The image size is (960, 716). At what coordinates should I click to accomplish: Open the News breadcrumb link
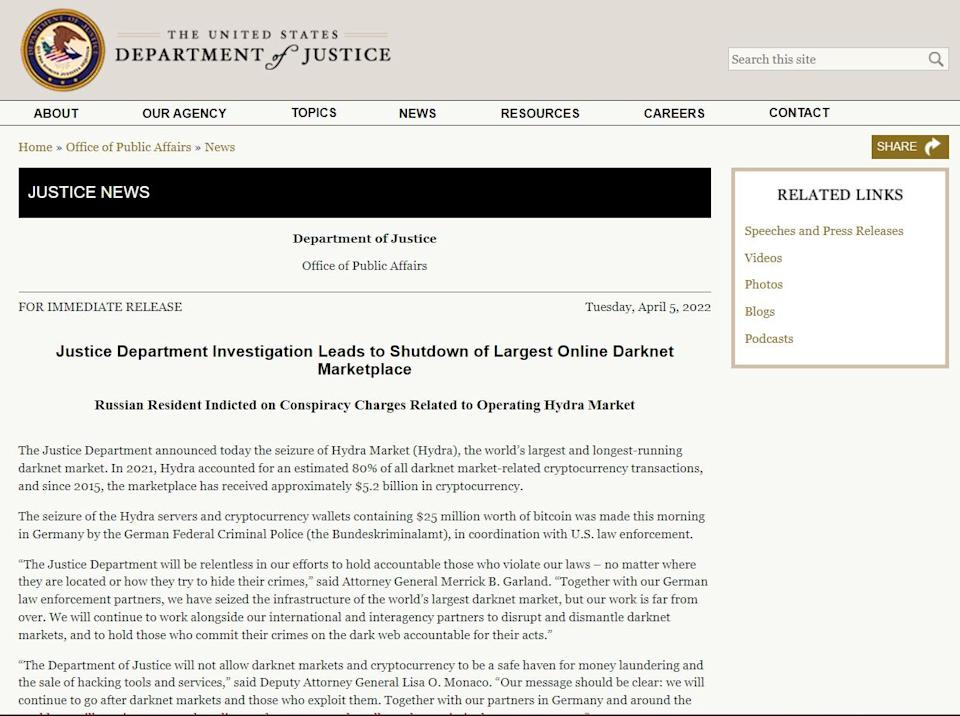220,147
